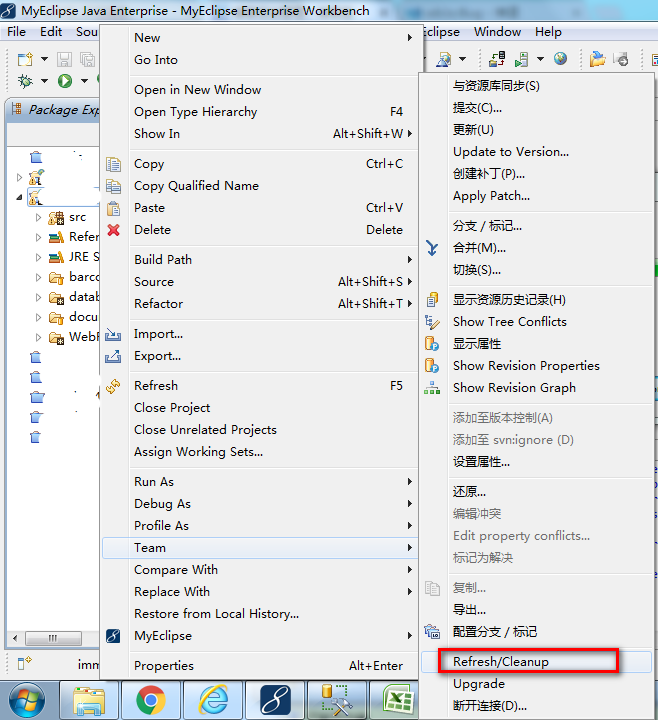Click the globe web browser toolbar icon

tap(560, 59)
